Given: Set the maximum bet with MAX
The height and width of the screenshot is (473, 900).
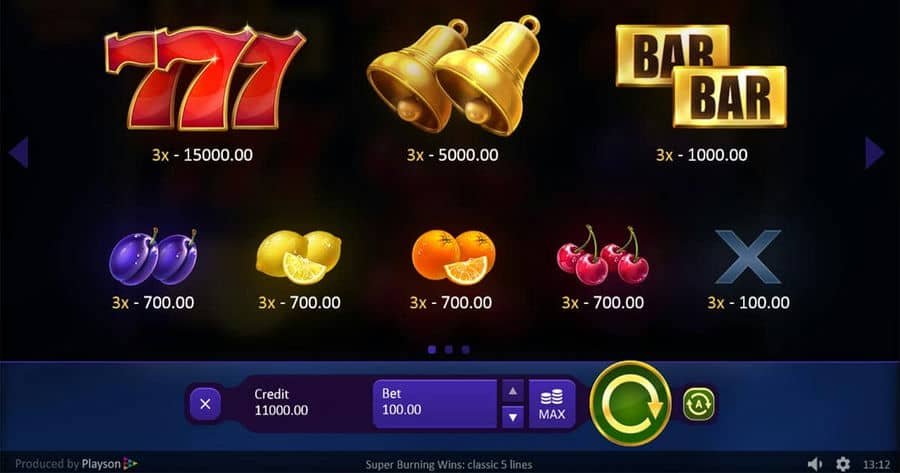Looking at the screenshot, I should click(552, 404).
